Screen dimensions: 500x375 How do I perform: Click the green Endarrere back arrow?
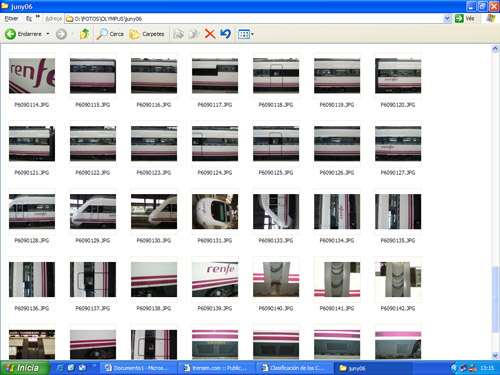(x=10, y=34)
